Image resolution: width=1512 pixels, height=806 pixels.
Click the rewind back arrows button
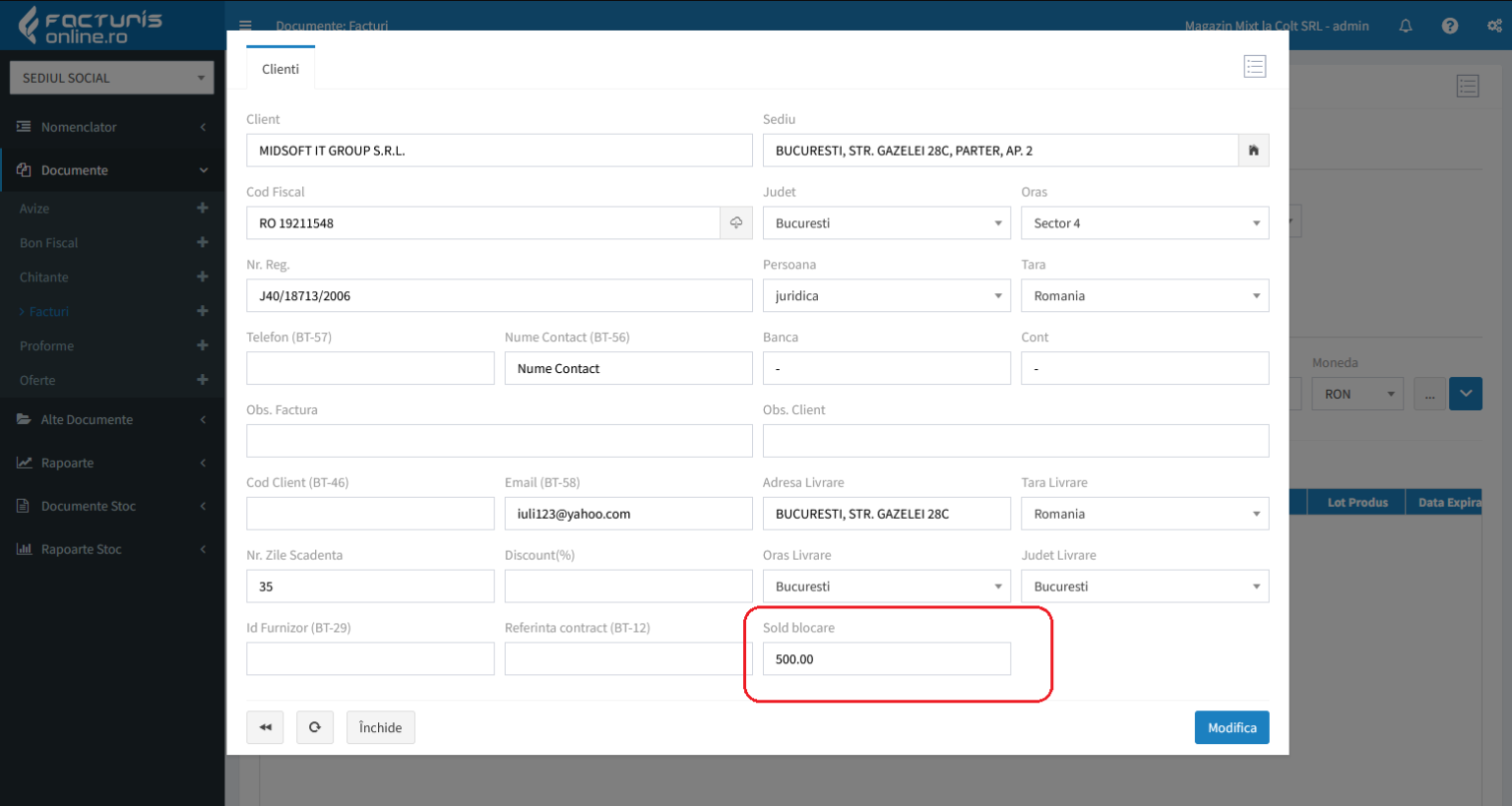(x=265, y=727)
